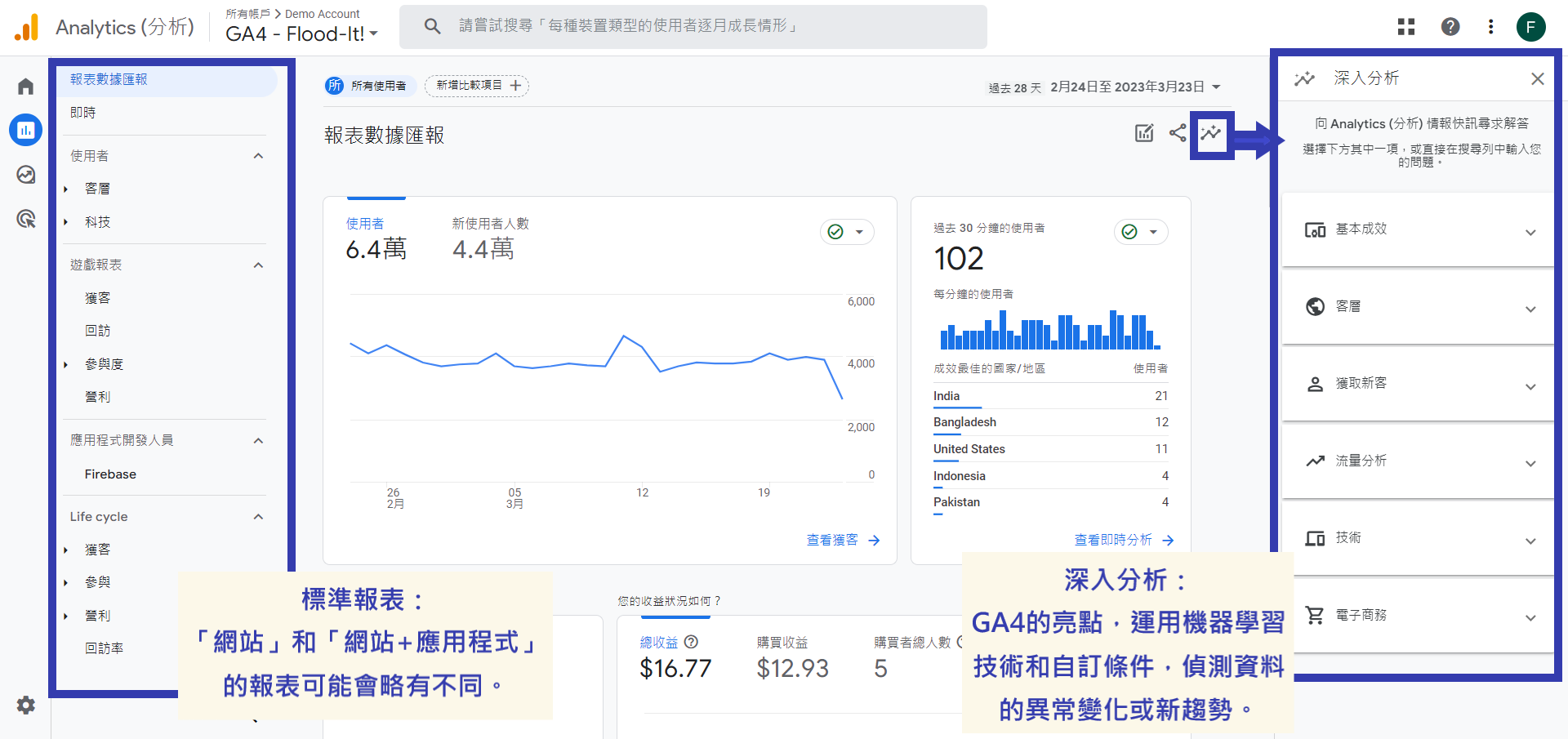Open data quality dropdown on realtime card

1141,232
